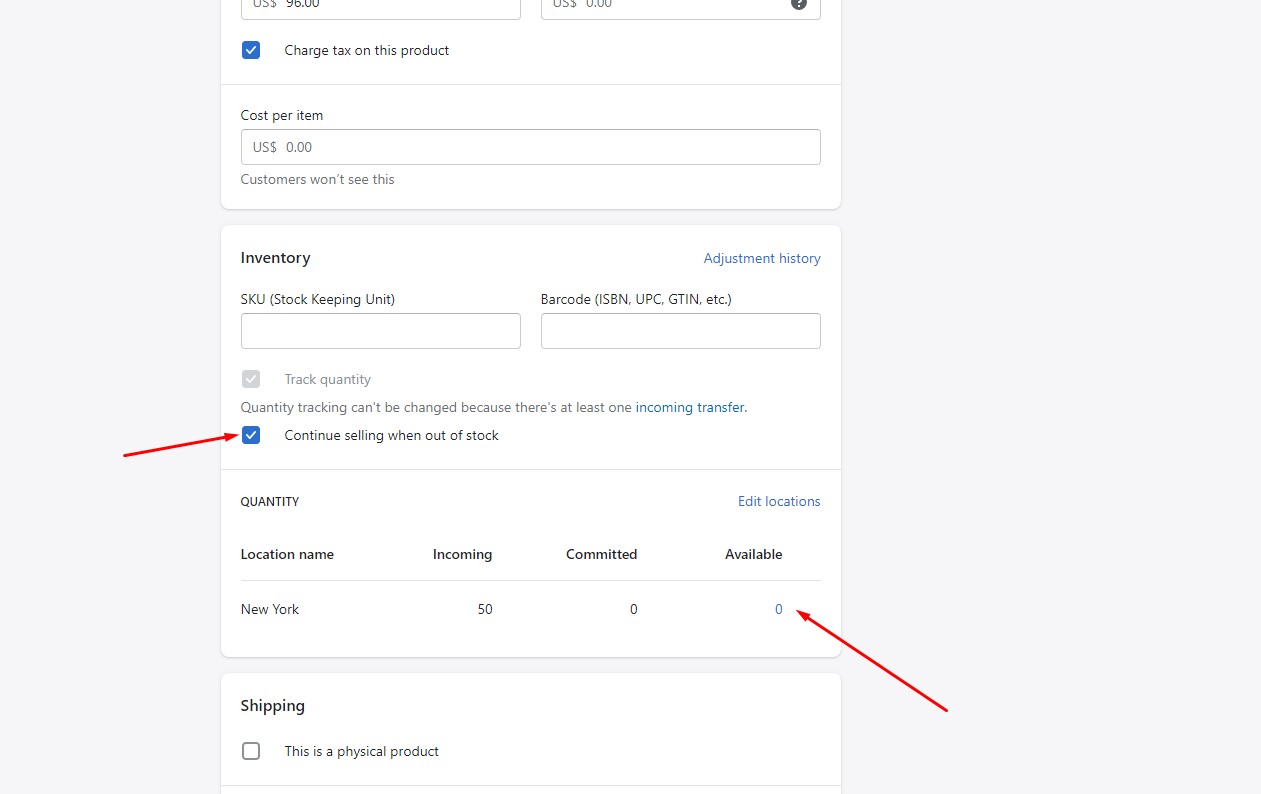
Task: Click the compare price field showing 0.00
Action: pyautogui.click(x=681, y=8)
